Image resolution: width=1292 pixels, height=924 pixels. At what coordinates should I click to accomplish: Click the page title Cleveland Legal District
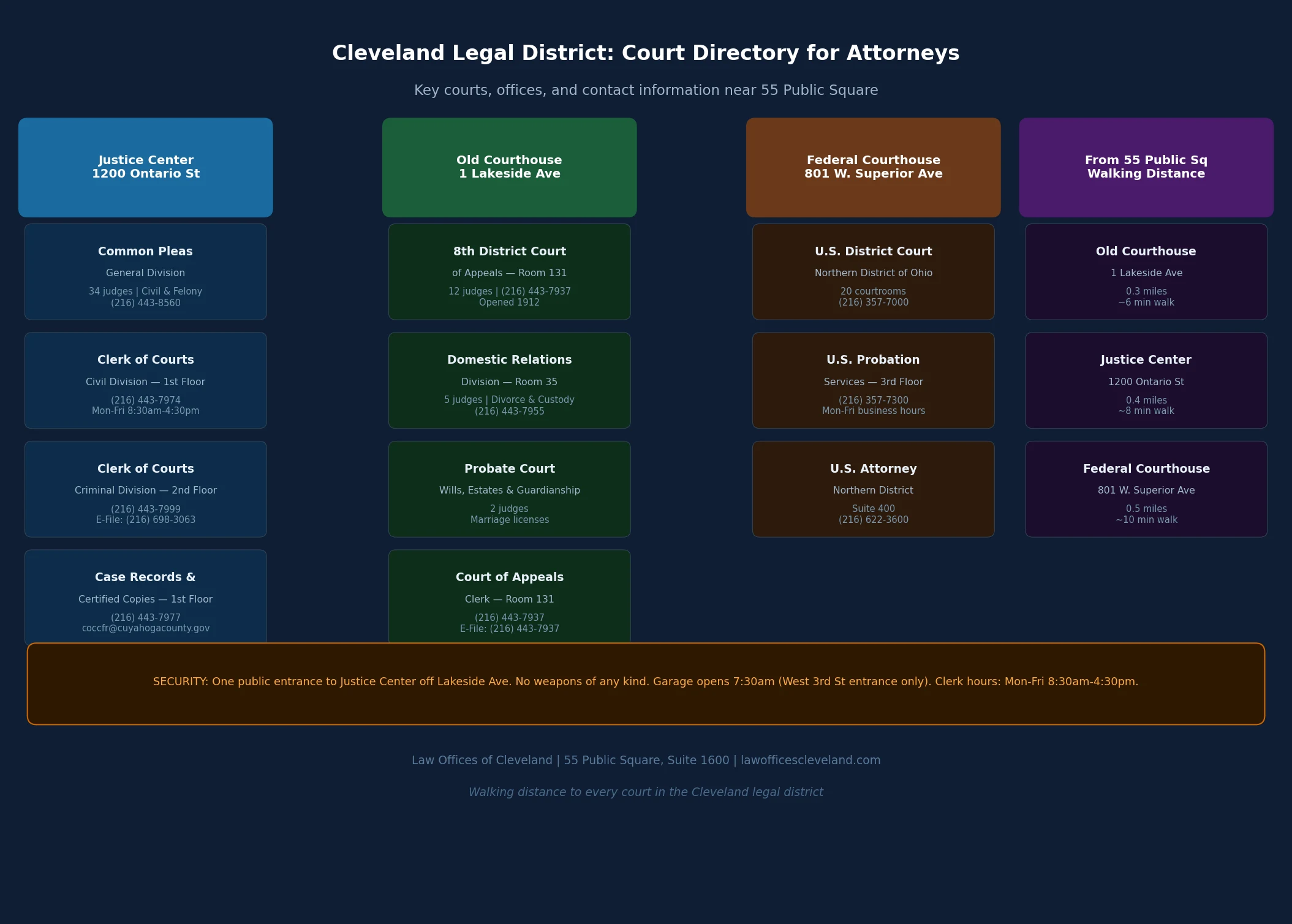point(646,53)
